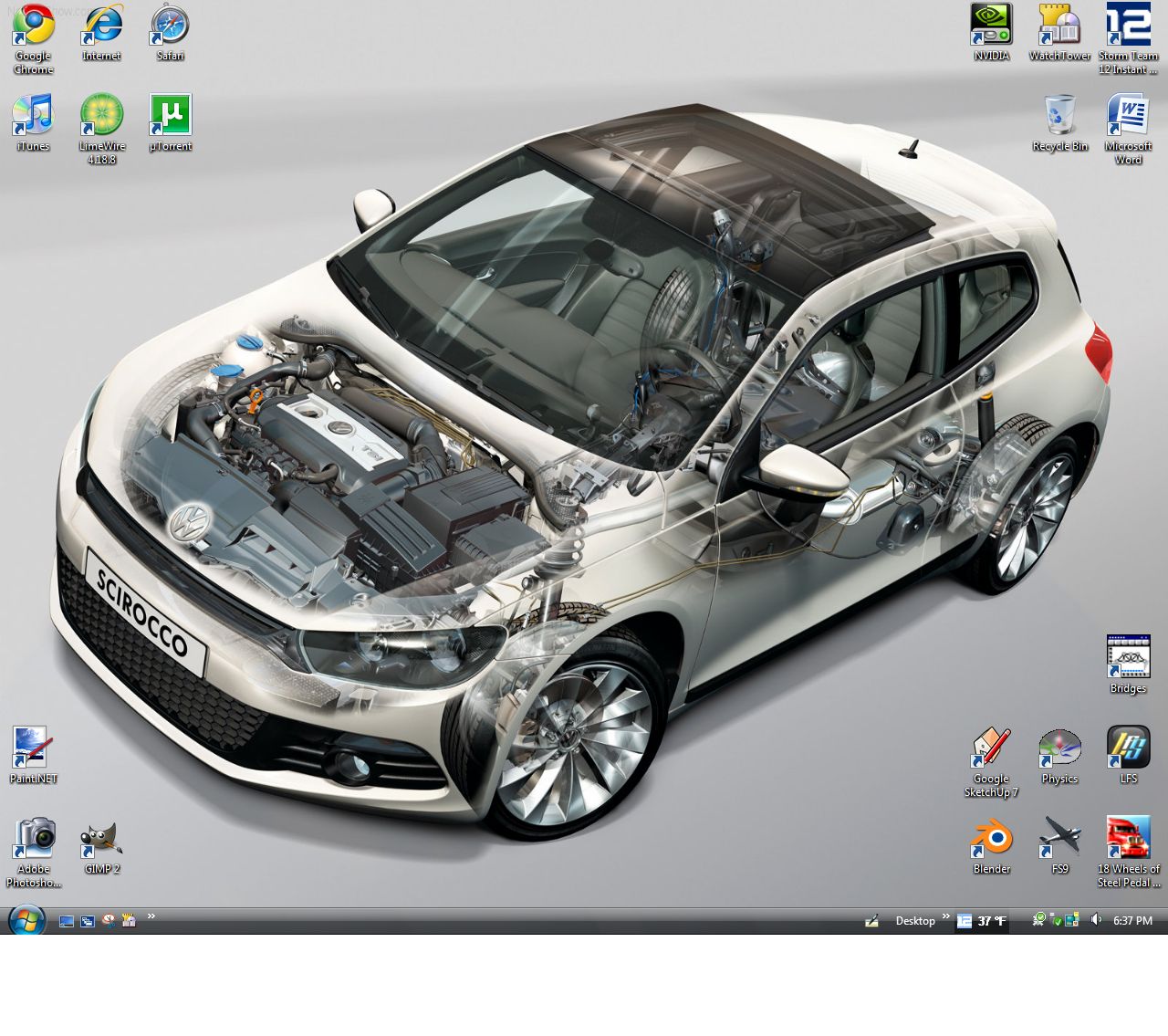Click the 37 °F weather taskbar button
Image resolution: width=1168 pixels, height=1036 pixels.
[982, 921]
